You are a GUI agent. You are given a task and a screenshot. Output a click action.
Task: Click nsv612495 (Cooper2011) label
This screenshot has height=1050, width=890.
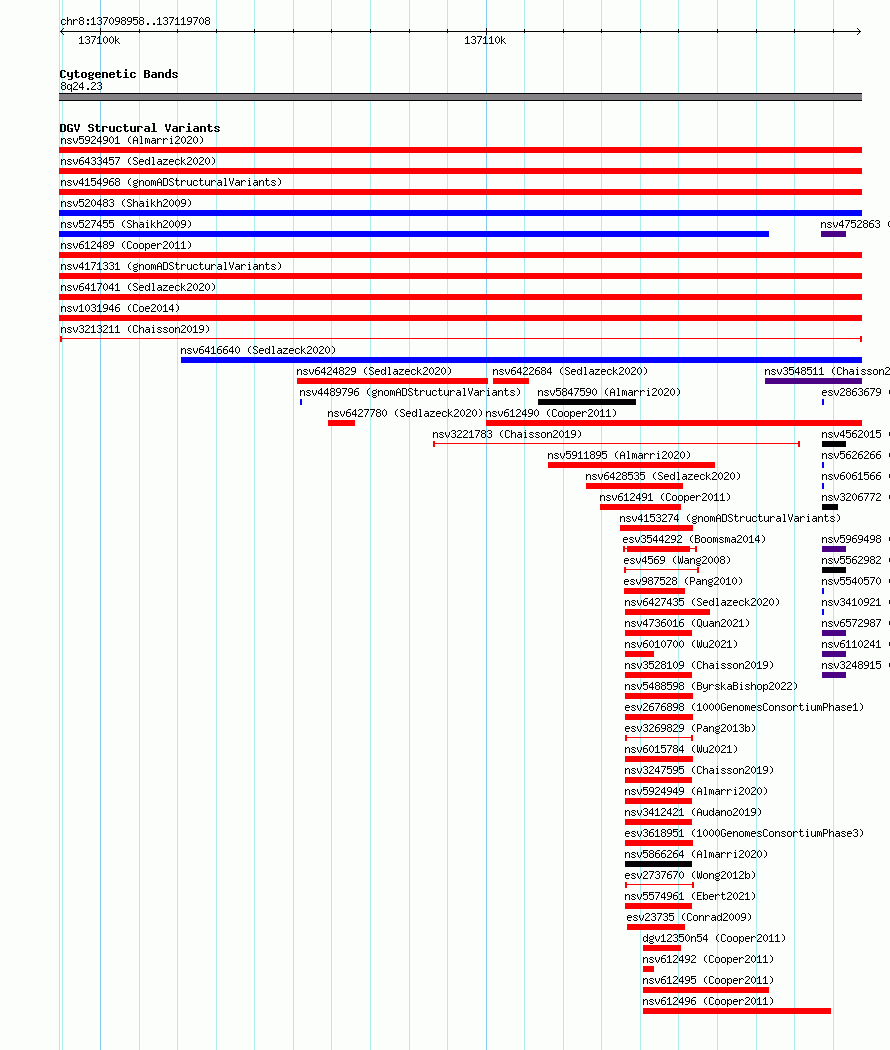[x=708, y=980]
